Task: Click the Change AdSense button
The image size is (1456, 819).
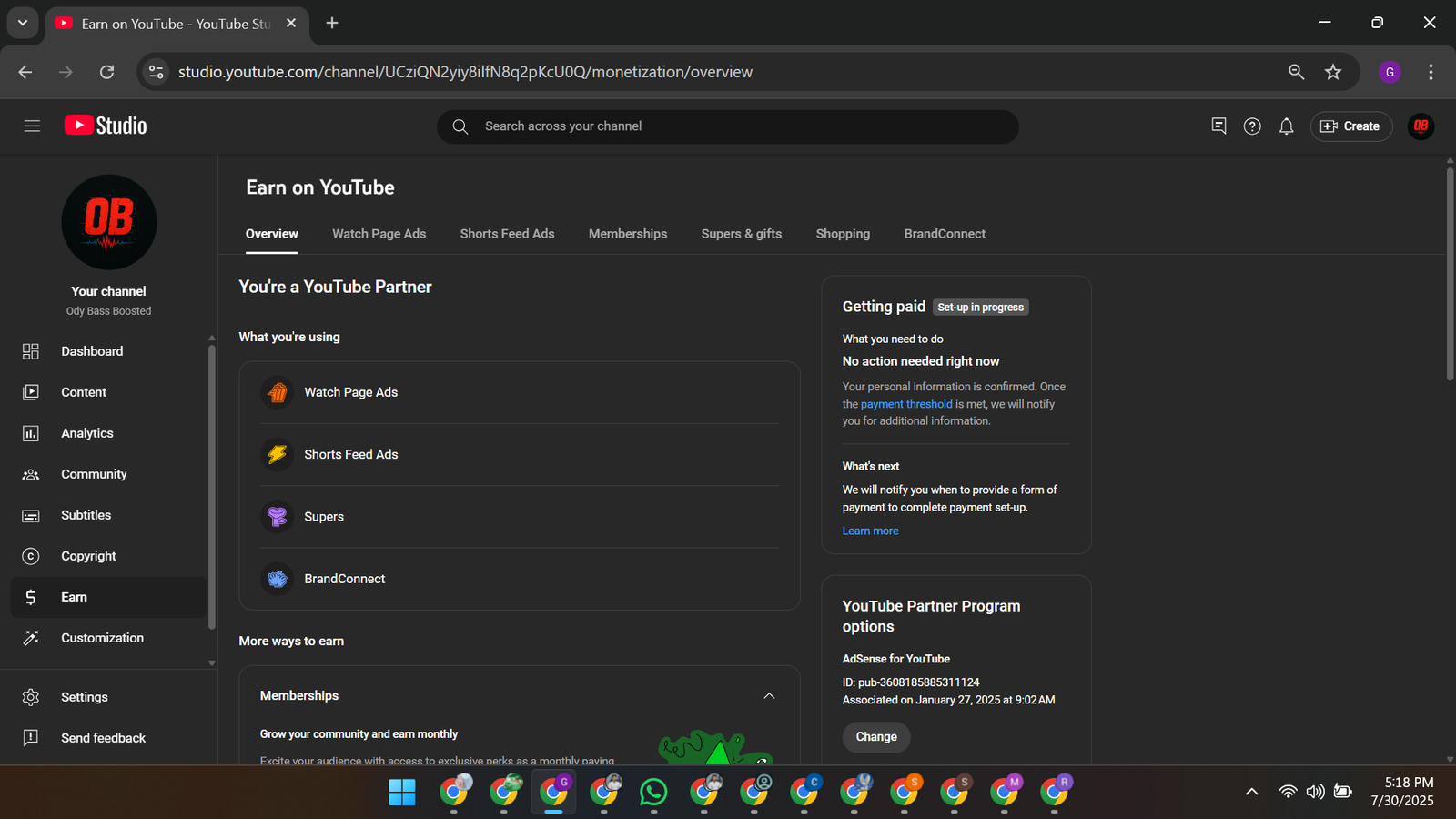Action: [x=876, y=737]
